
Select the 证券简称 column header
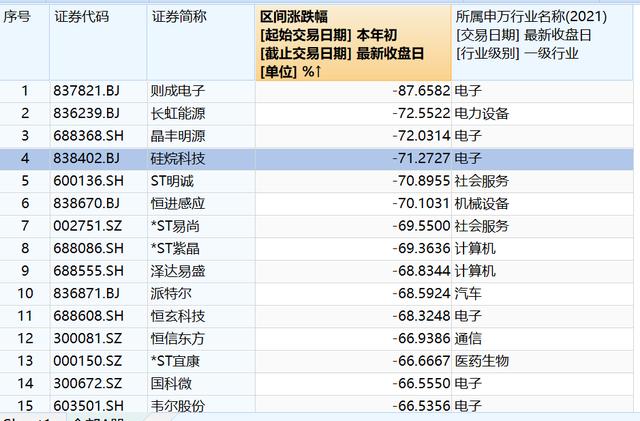click(201, 43)
